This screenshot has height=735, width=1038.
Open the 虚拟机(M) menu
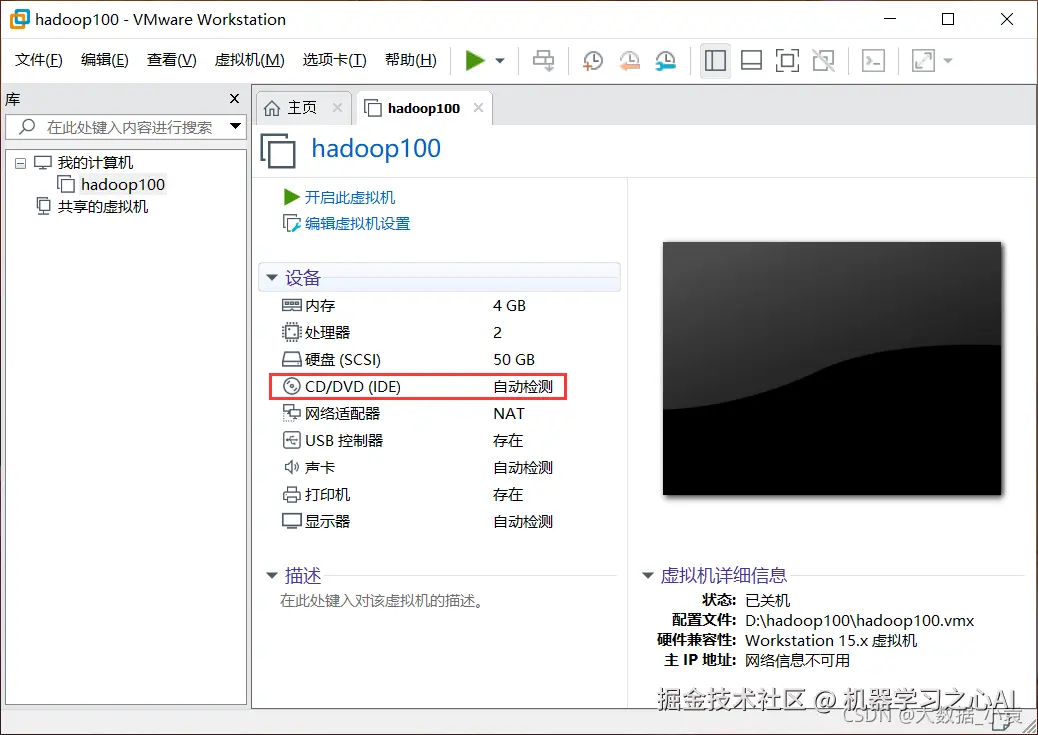tap(249, 60)
